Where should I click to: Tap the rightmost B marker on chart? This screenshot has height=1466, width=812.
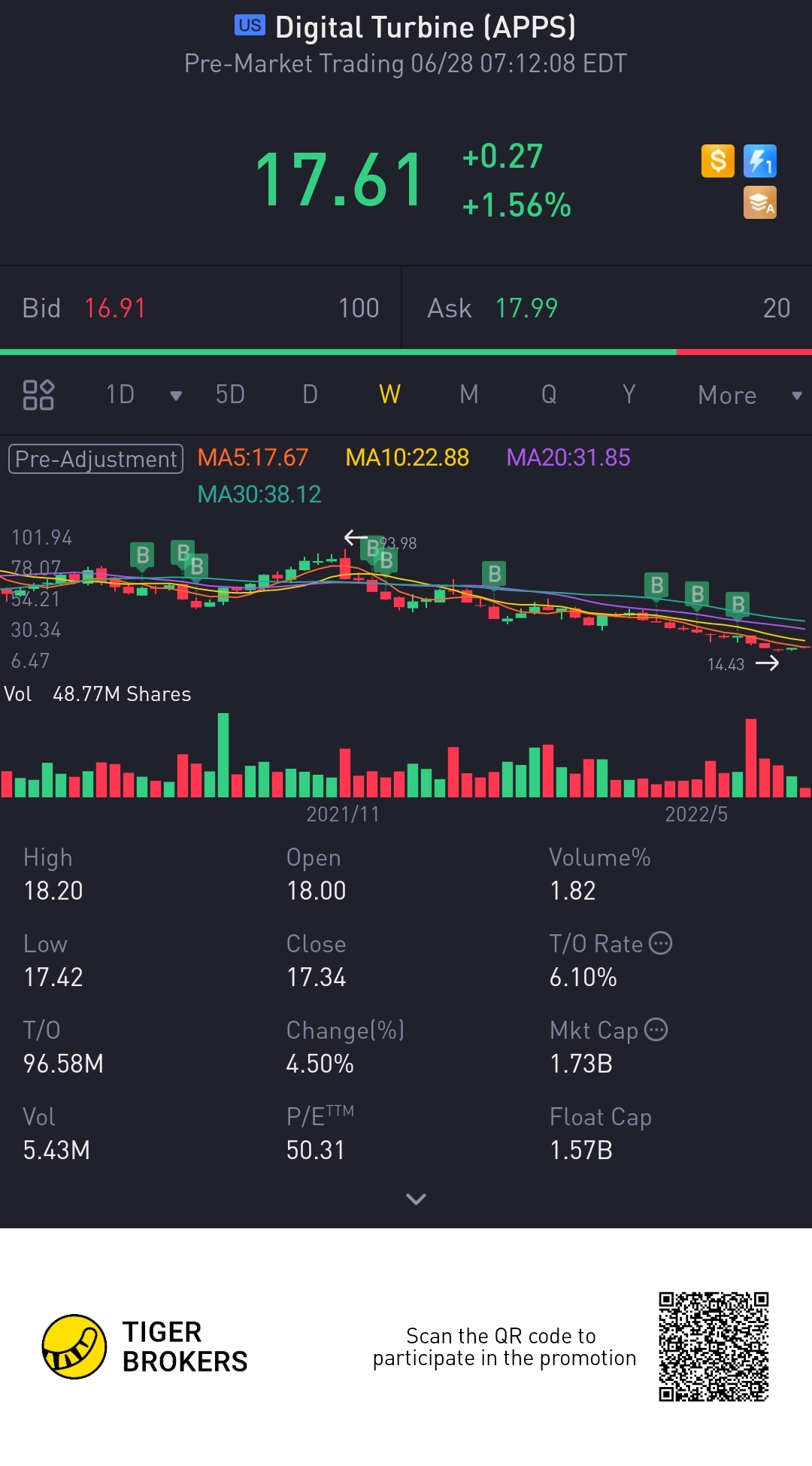738,605
